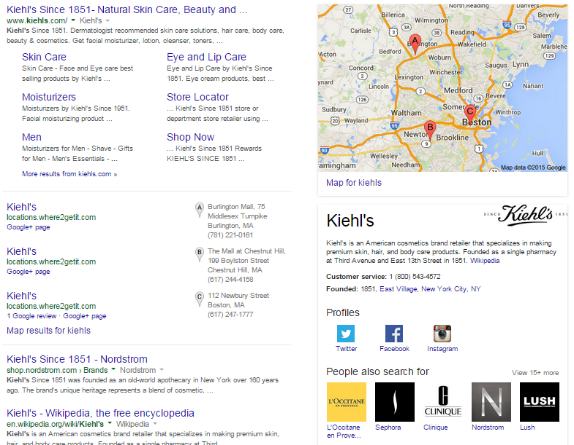
Task: Click East Village founded location link
Action: pos(398,289)
